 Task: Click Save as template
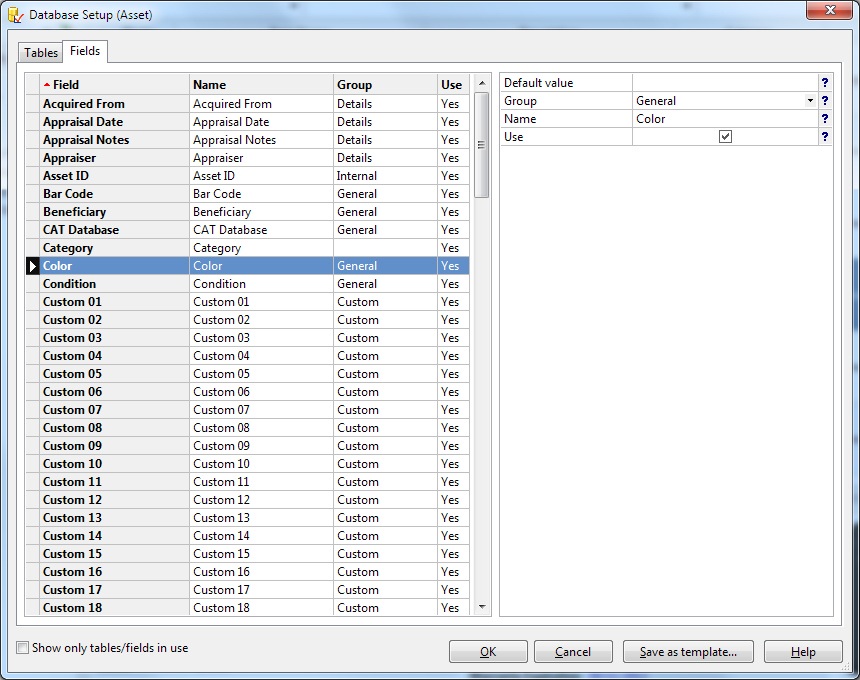(688, 651)
